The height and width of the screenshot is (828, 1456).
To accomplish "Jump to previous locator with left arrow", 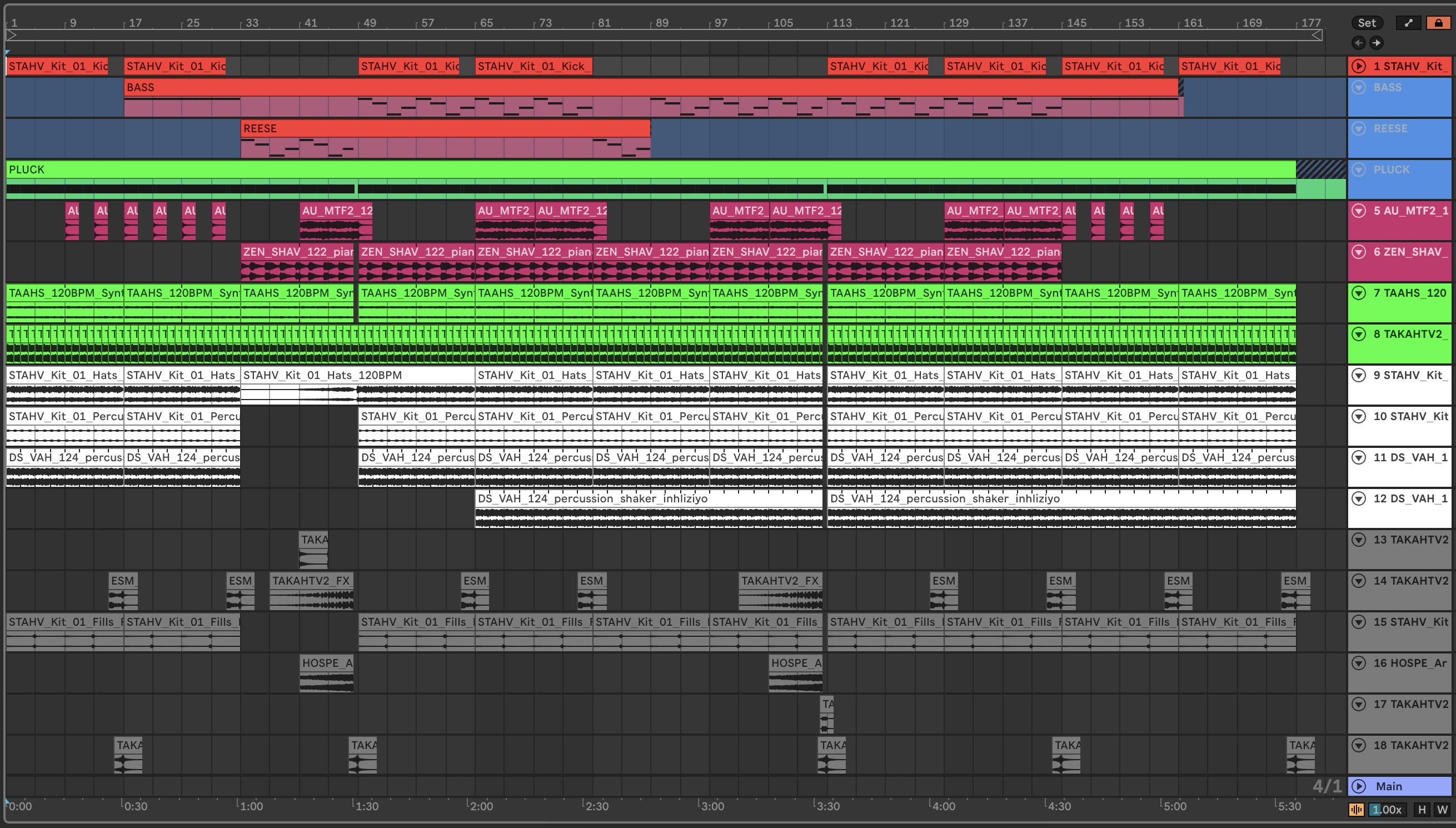I will click(1358, 43).
